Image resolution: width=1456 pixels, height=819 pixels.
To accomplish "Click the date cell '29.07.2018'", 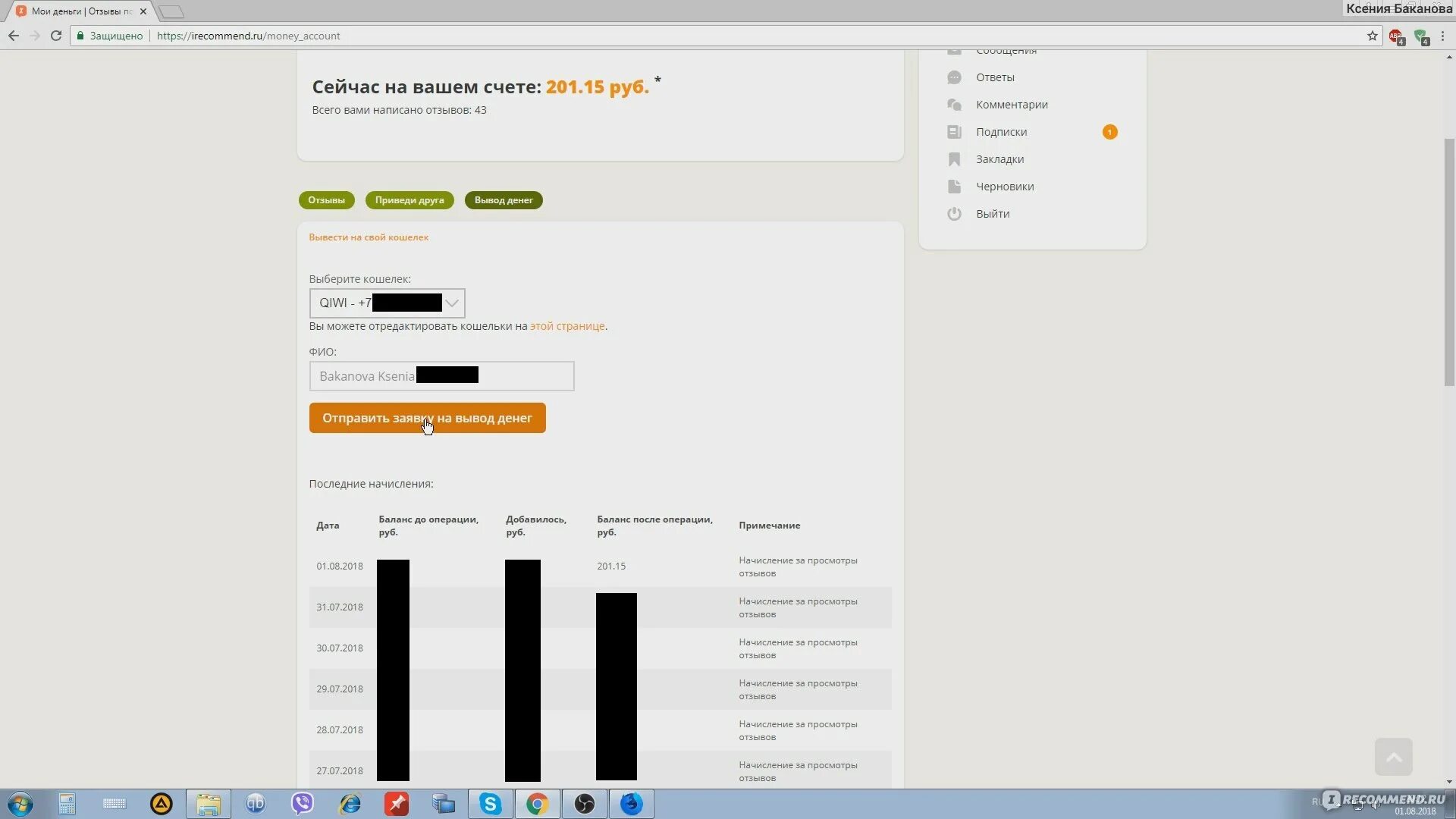I will pyautogui.click(x=340, y=689).
